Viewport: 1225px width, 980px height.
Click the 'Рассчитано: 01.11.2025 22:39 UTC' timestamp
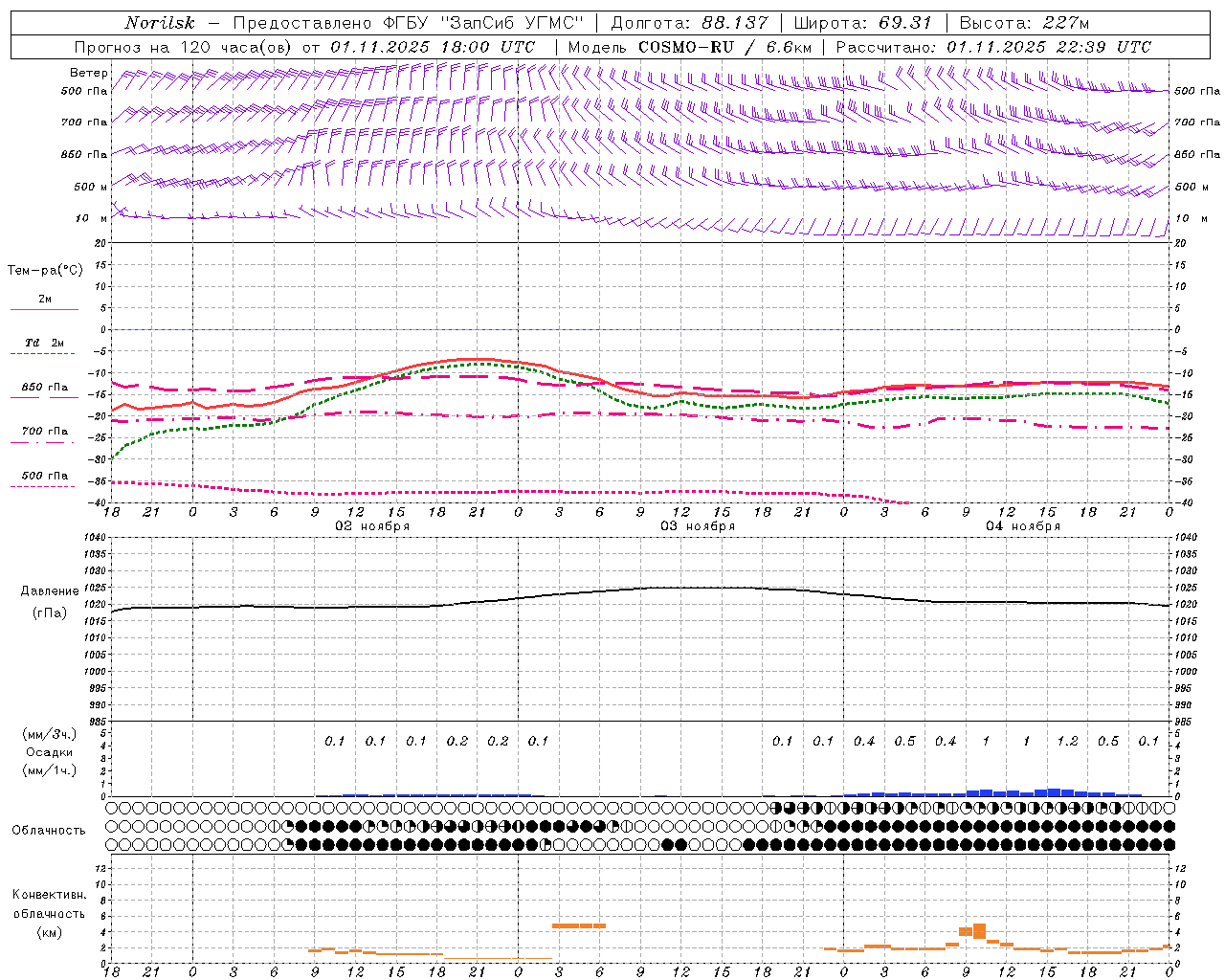click(x=993, y=47)
